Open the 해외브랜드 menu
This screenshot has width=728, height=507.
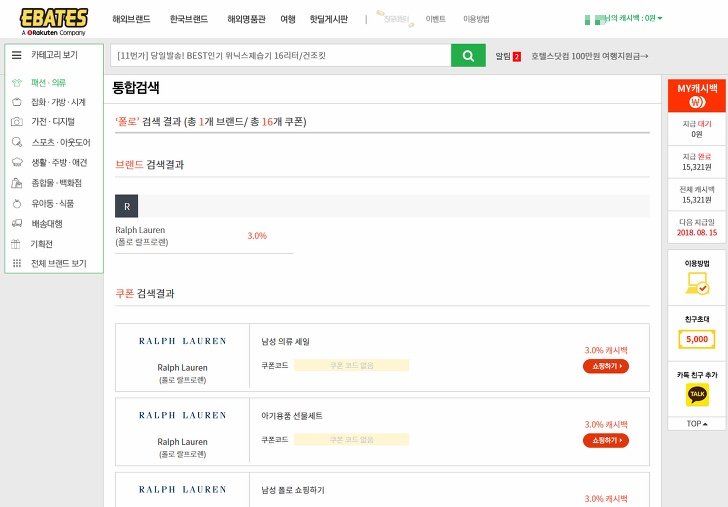131,19
